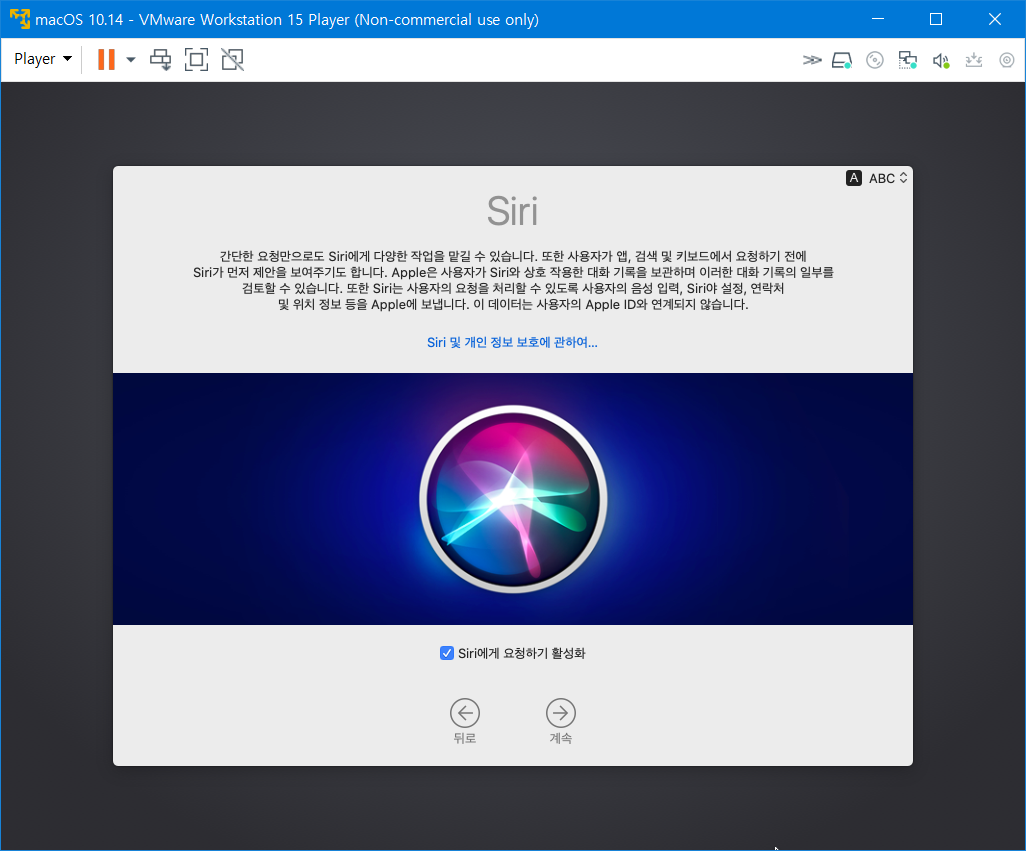Open the Player menu
The image size is (1026, 851).
point(43,59)
